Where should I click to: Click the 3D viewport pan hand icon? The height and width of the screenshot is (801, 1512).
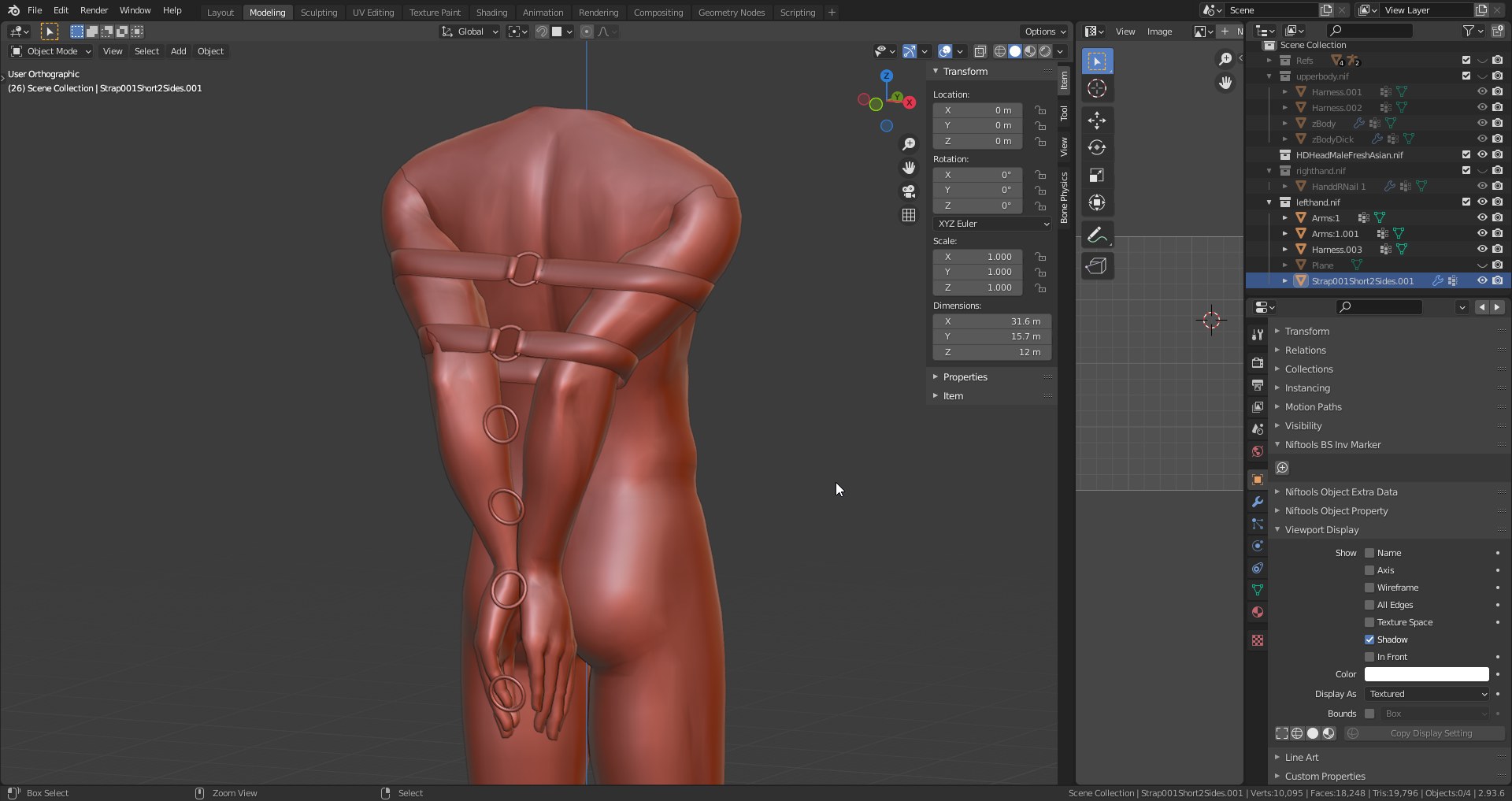click(909, 168)
